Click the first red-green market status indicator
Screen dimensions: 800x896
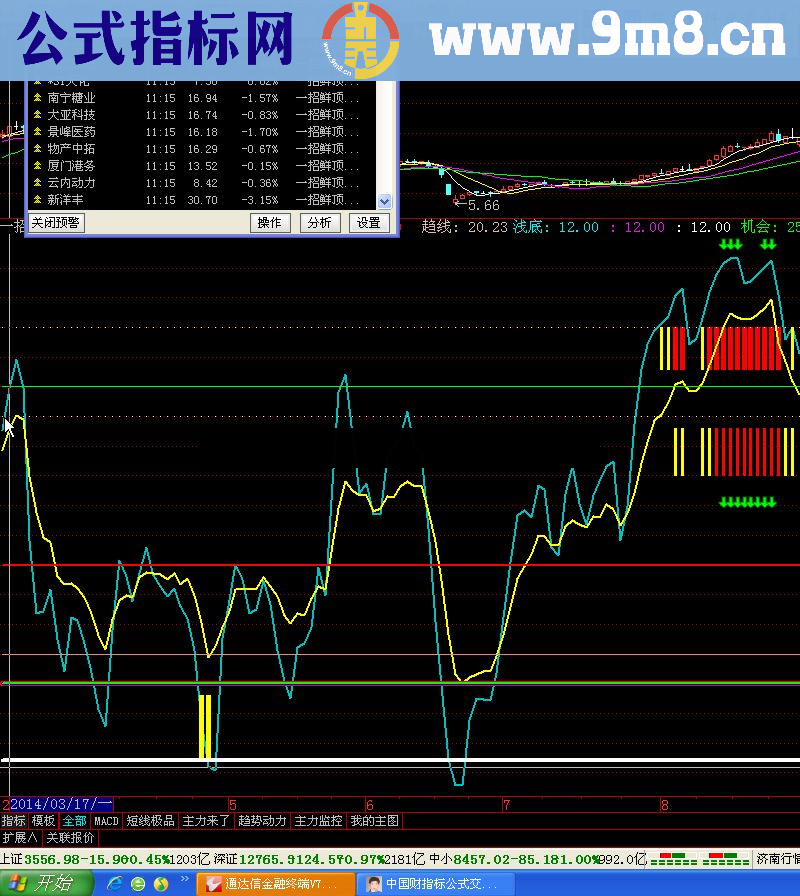667,859
